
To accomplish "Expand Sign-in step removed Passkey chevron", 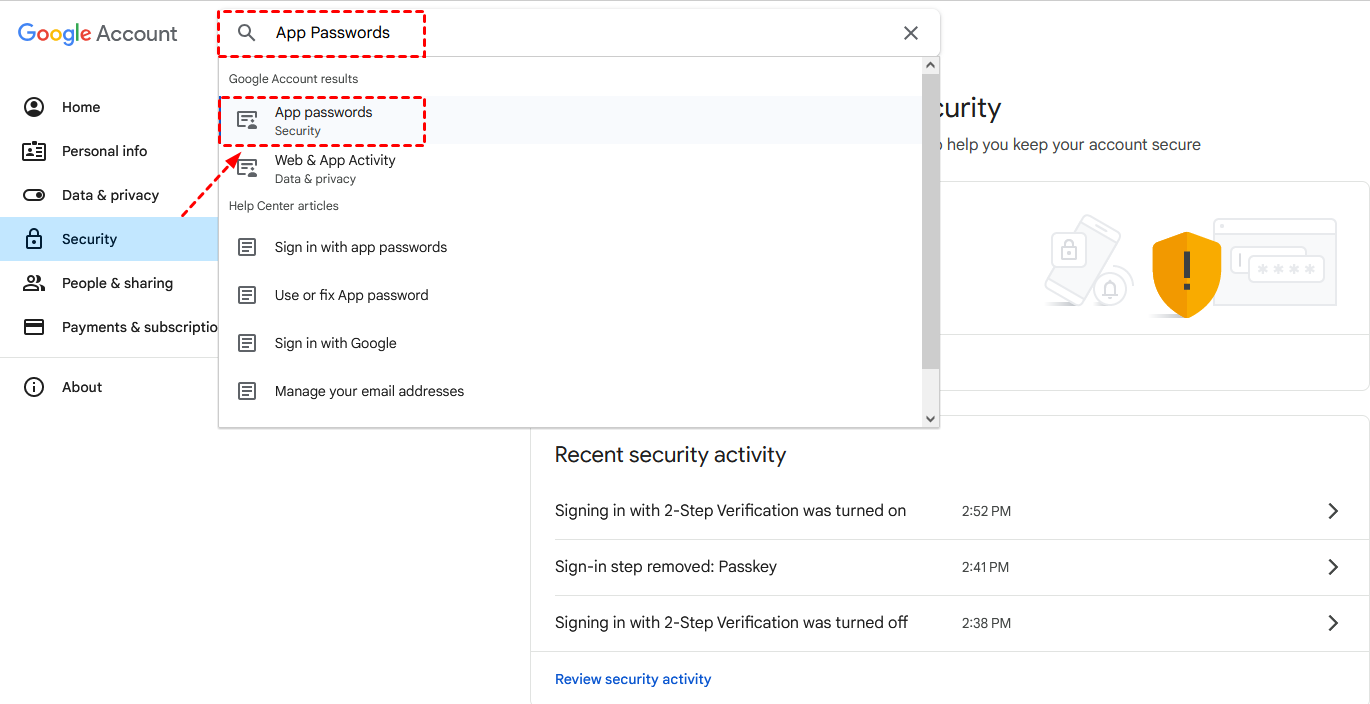I will (x=1332, y=567).
